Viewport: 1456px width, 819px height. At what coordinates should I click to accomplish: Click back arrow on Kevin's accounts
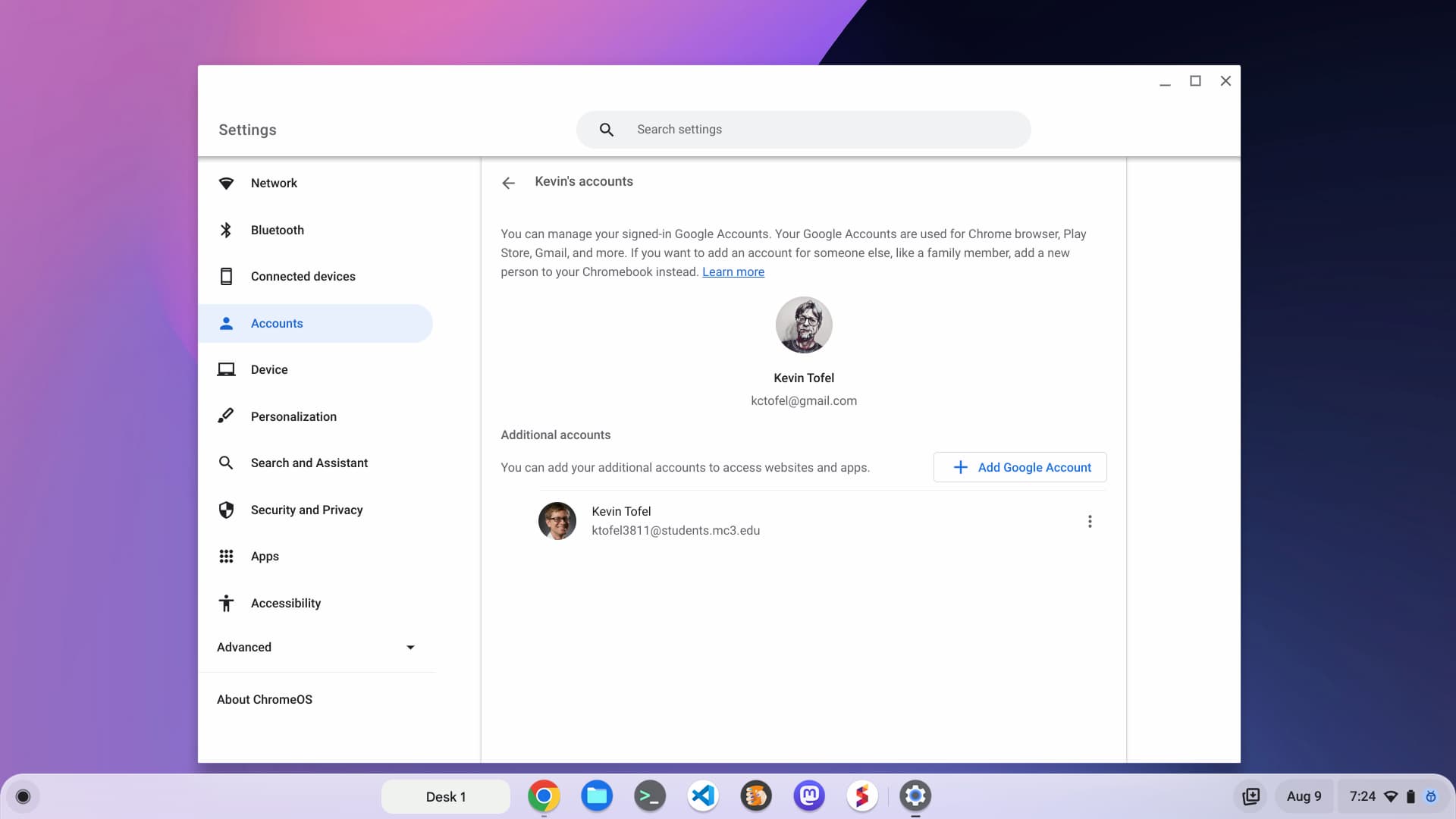(509, 182)
